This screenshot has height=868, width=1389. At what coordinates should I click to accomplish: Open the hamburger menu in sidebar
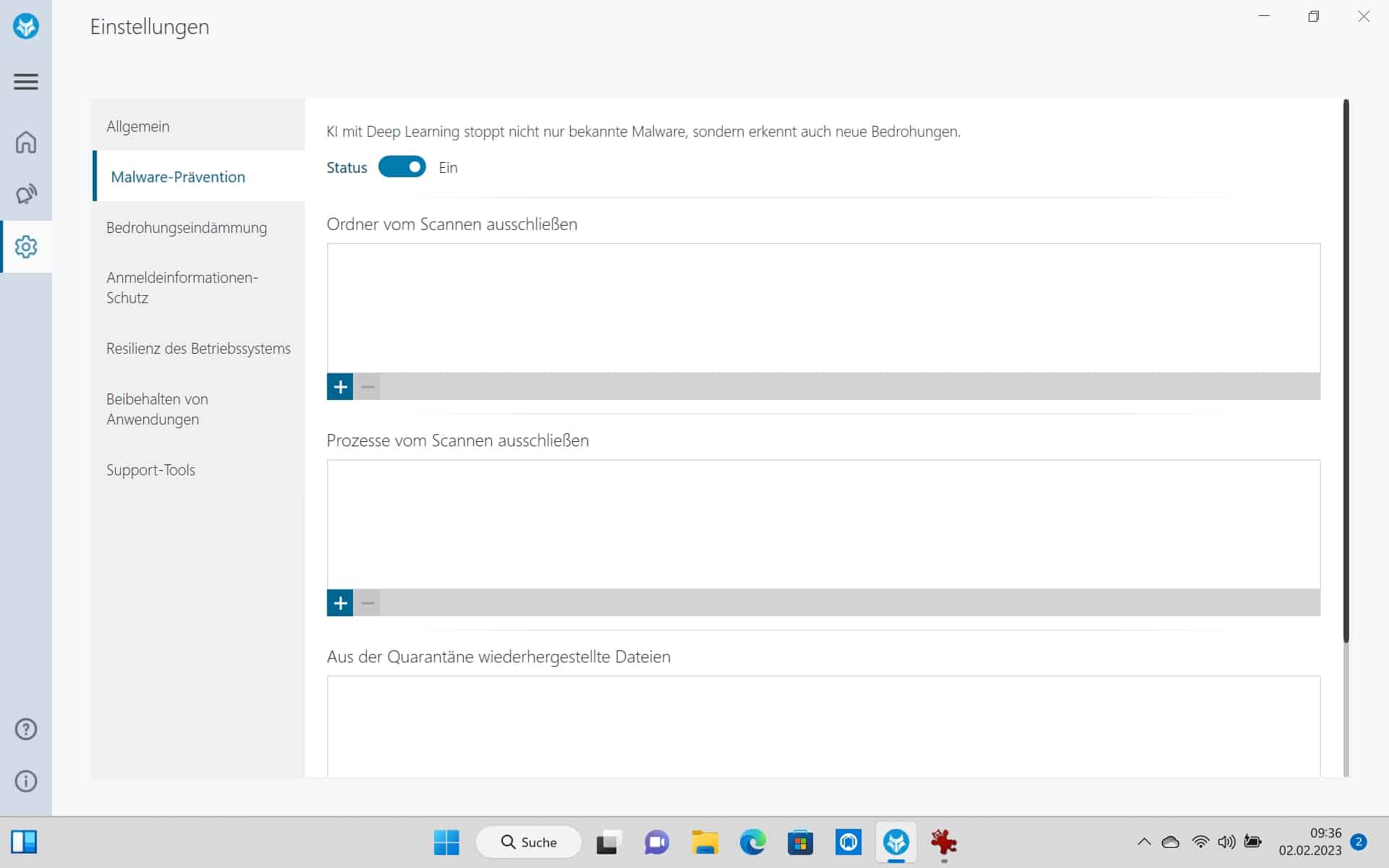point(26,82)
